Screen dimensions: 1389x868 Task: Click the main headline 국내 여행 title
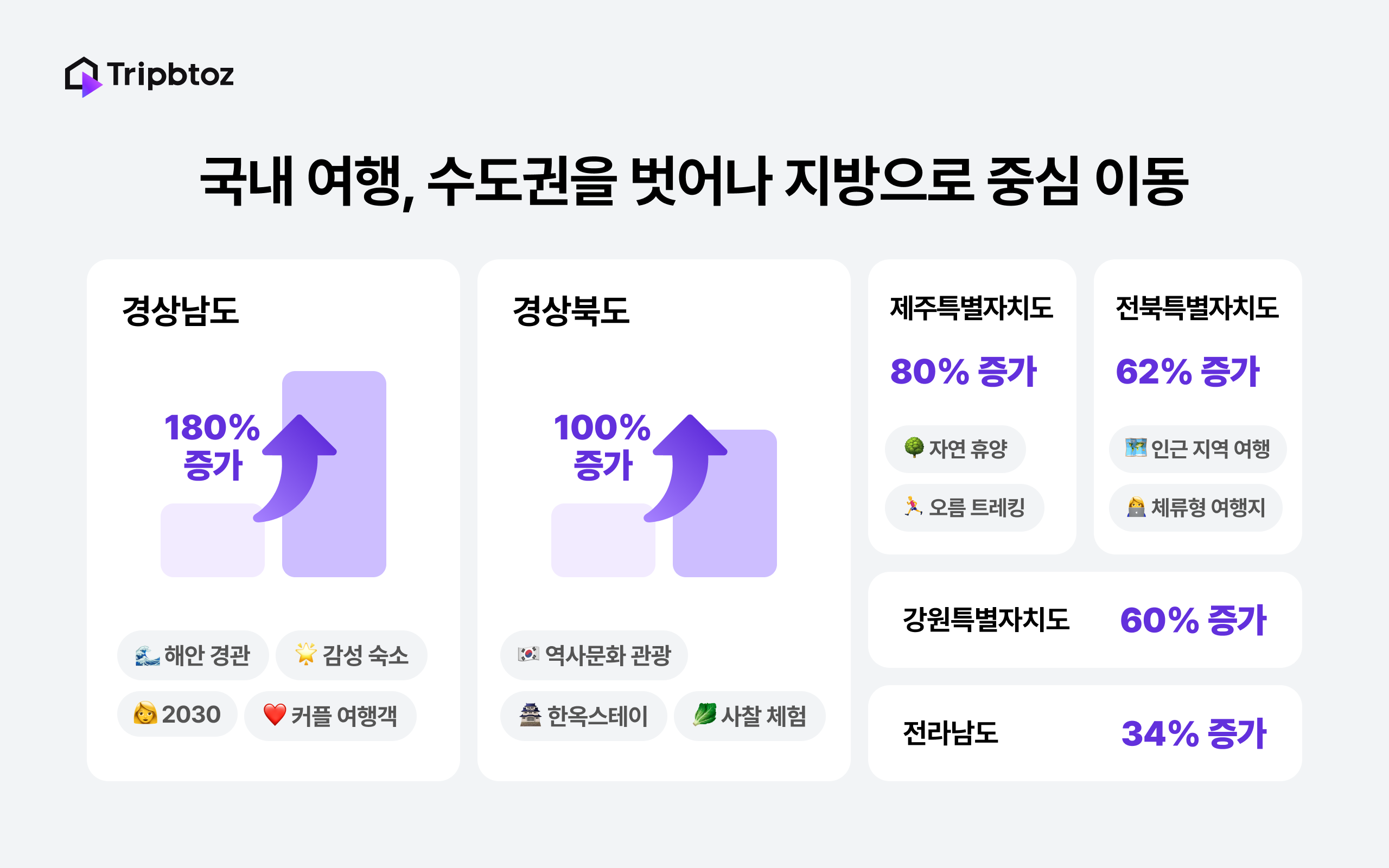click(694, 181)
